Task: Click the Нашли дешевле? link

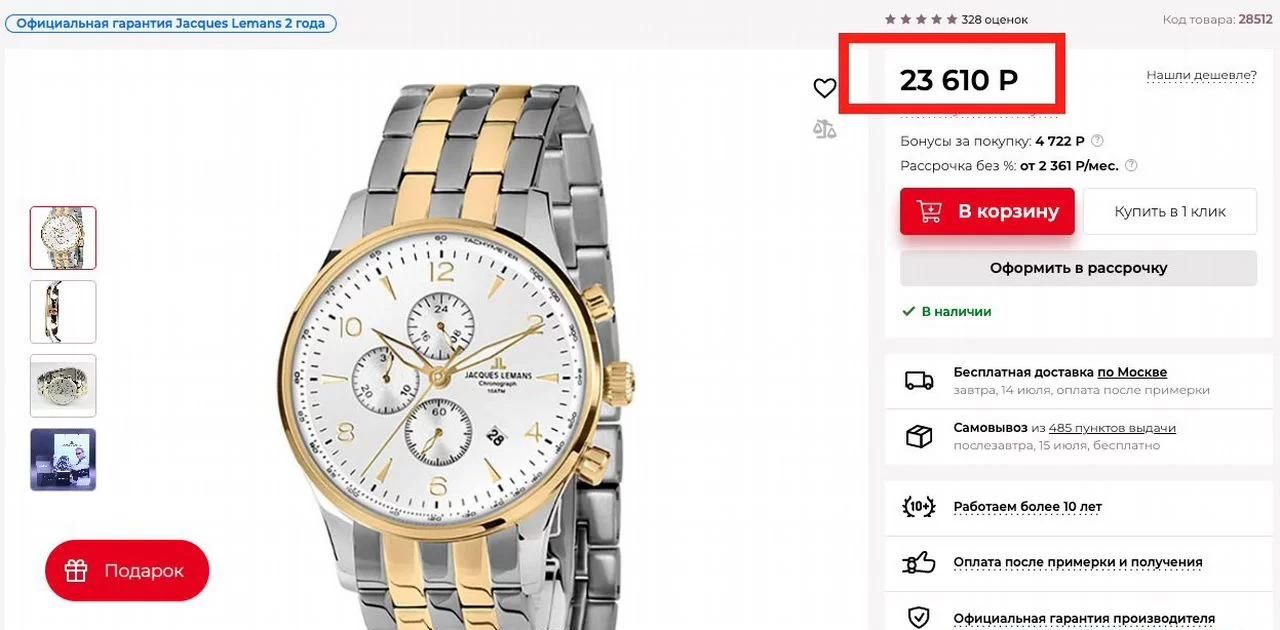Action: pyautogui.click(x=1201, y=75)
